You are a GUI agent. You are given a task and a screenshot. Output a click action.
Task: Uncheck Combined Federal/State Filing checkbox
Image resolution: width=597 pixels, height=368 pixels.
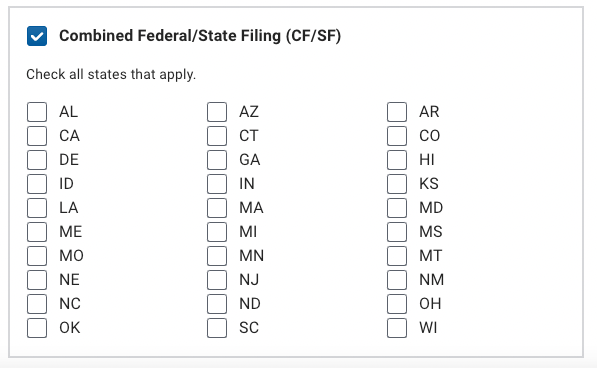tap(37, 36)
